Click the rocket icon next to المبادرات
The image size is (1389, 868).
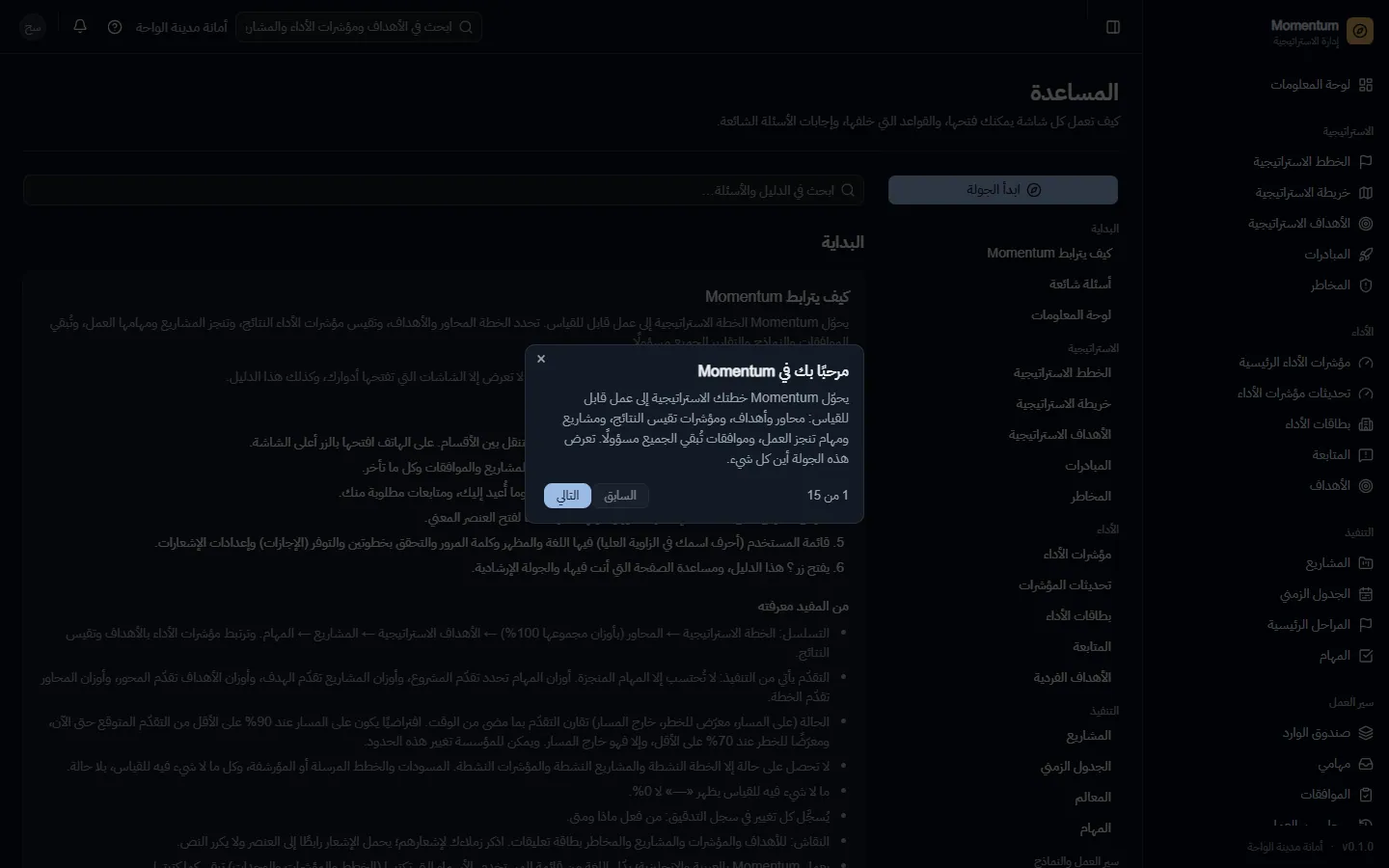[x=1365, y=255]
